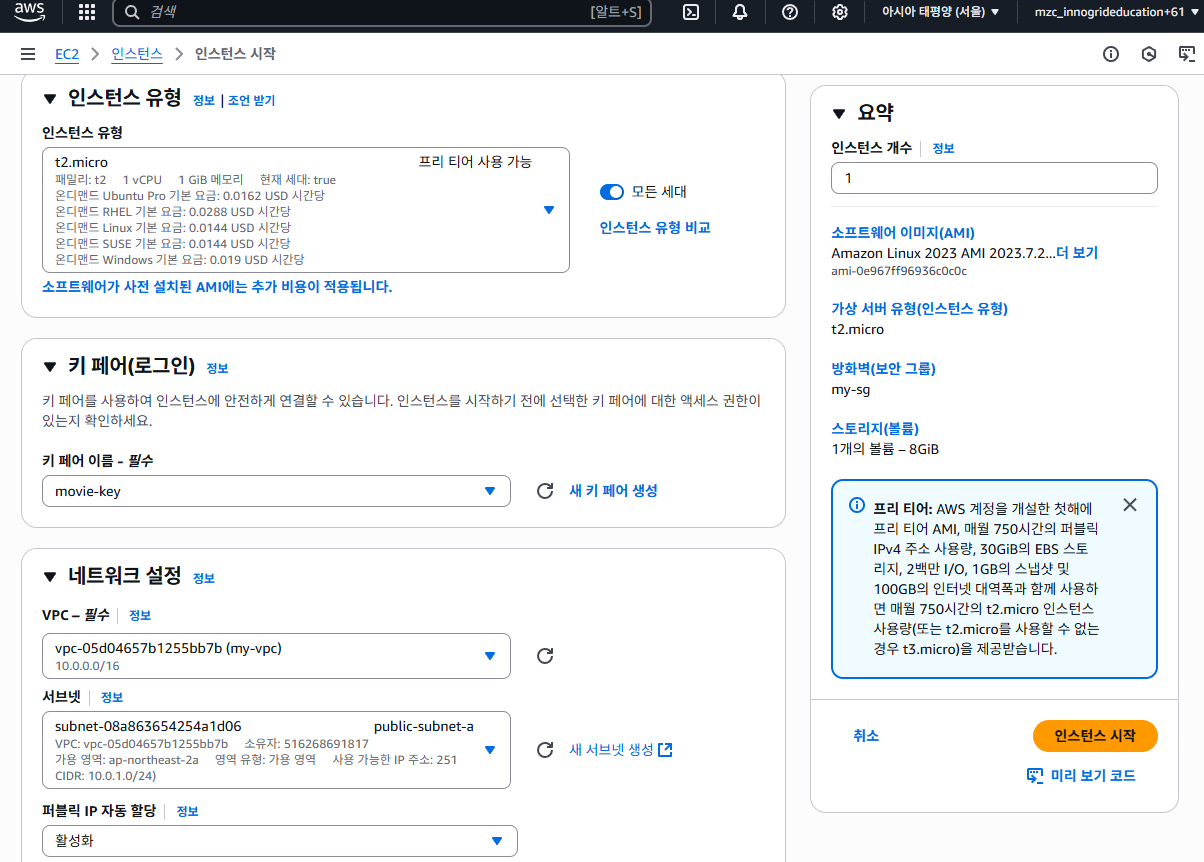Open 인스턴스 유형 비교 link
The height and width of the screenshot is (862, 1204).
655,228
